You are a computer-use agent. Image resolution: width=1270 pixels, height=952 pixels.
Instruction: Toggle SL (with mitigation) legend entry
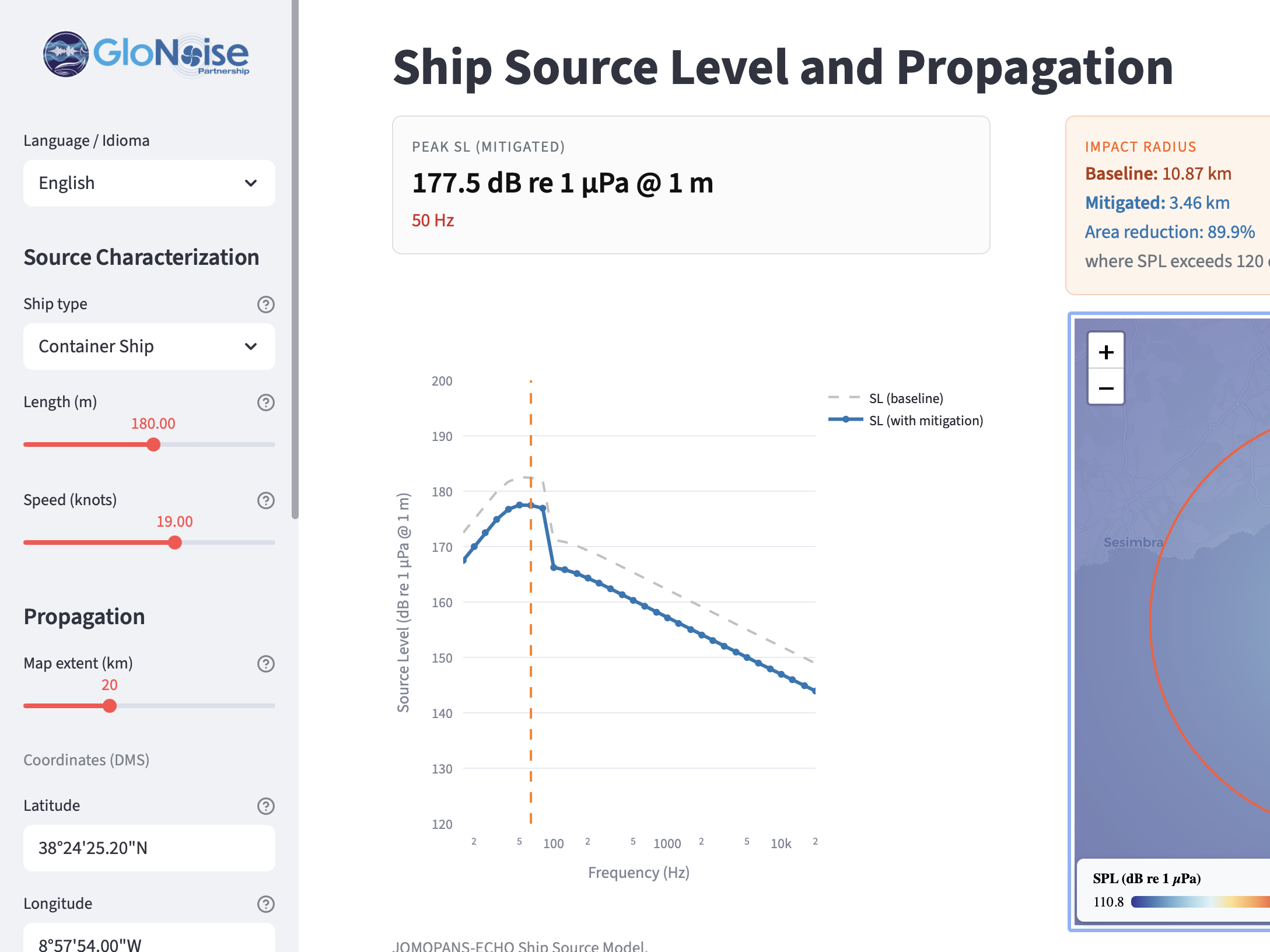click(x=925, y=421)
